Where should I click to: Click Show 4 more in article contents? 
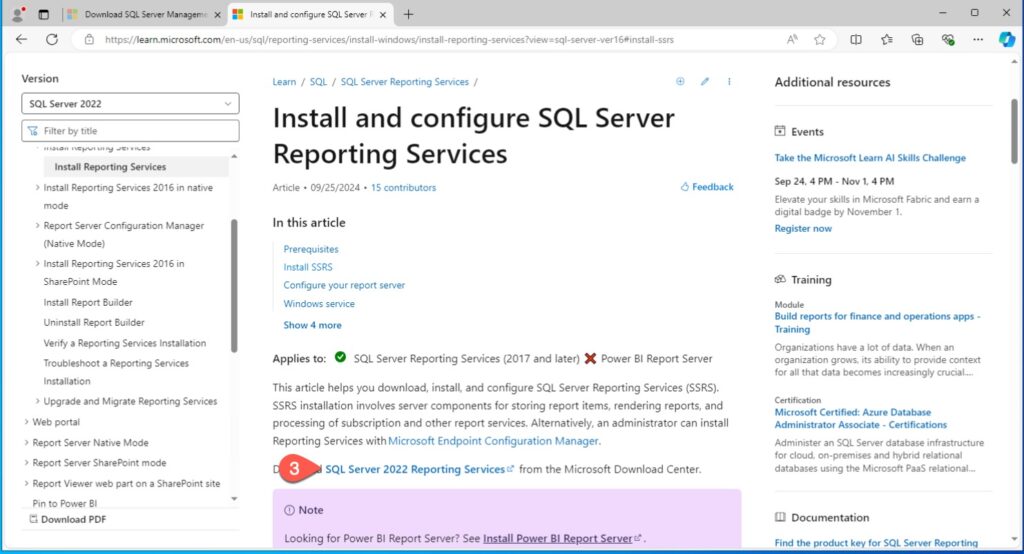coord(312,325)
